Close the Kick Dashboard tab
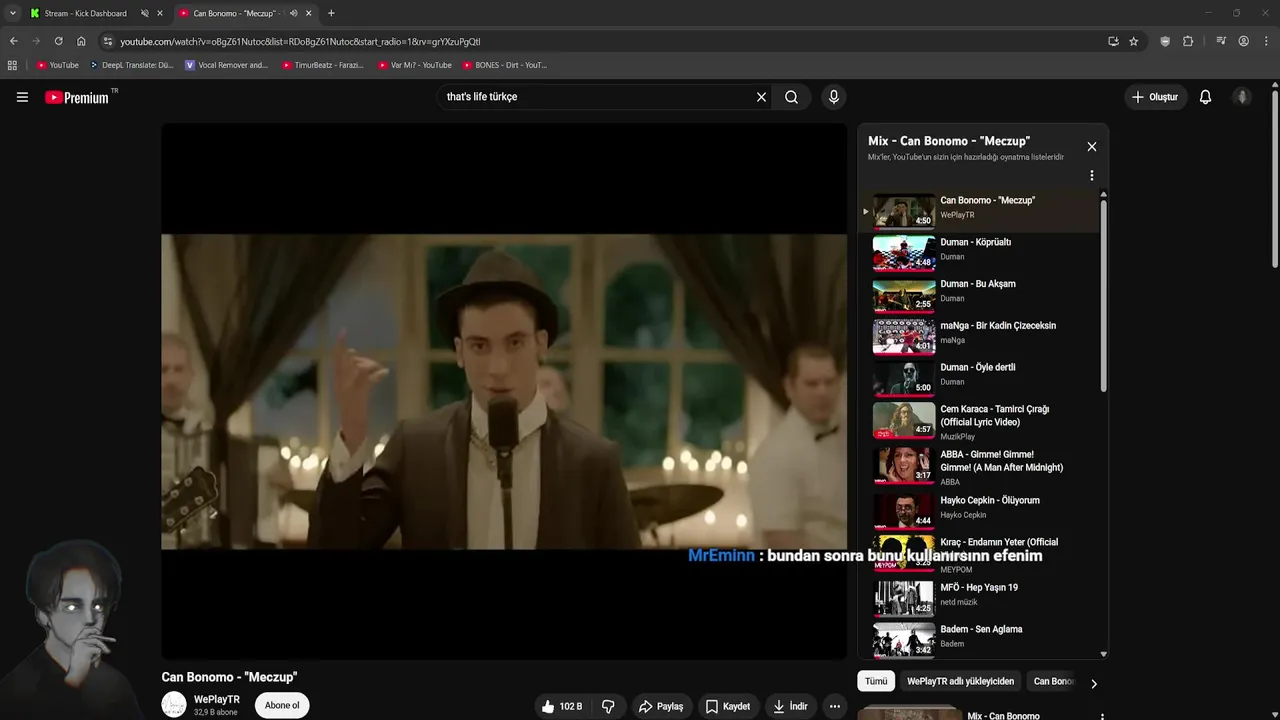Image resolution: width=1280 pixels, height=720 pixels. coord(159,13)
